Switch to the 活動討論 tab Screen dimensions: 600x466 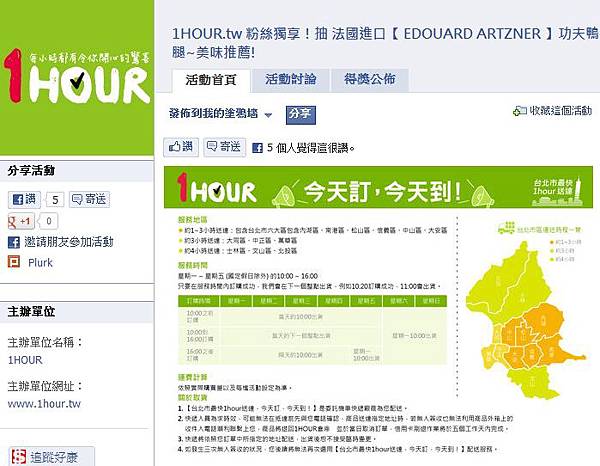[x=290, y=80]
